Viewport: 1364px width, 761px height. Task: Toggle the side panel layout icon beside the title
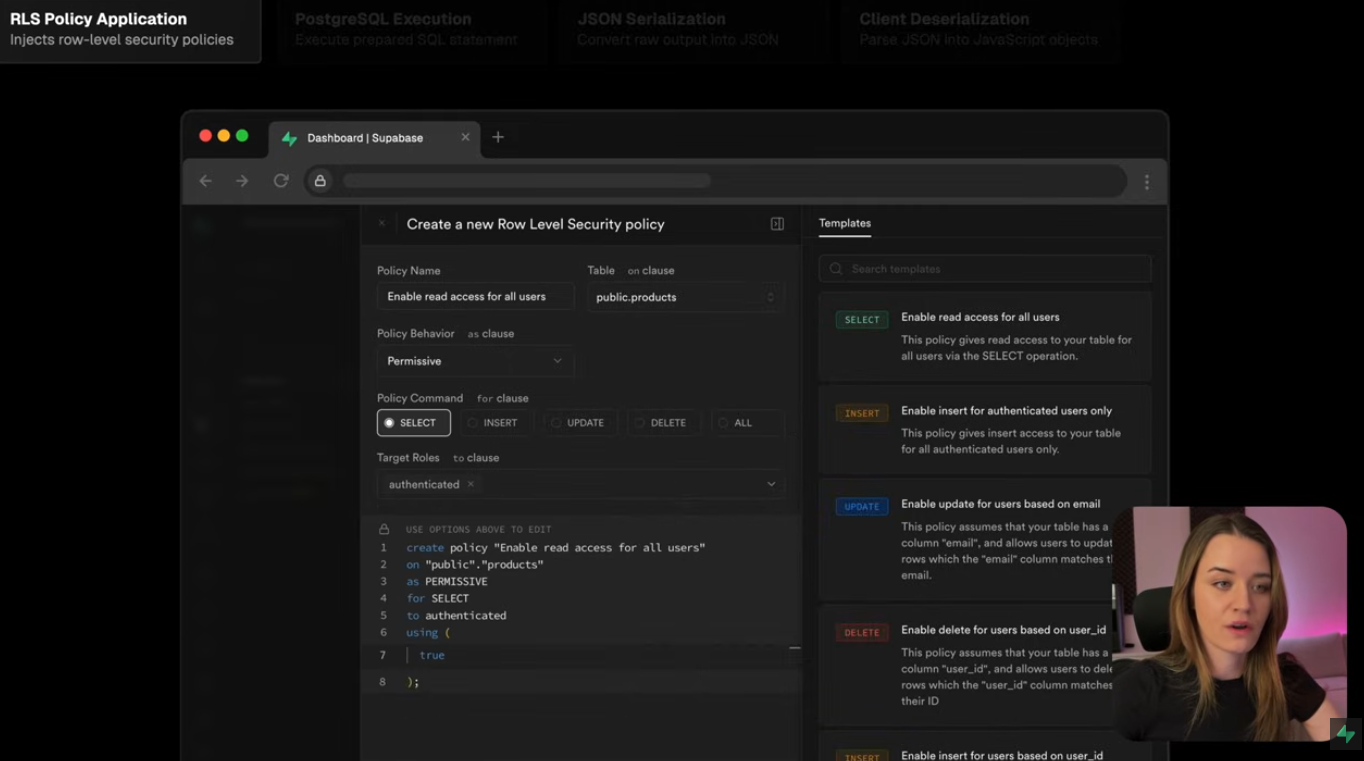[777, 224]
